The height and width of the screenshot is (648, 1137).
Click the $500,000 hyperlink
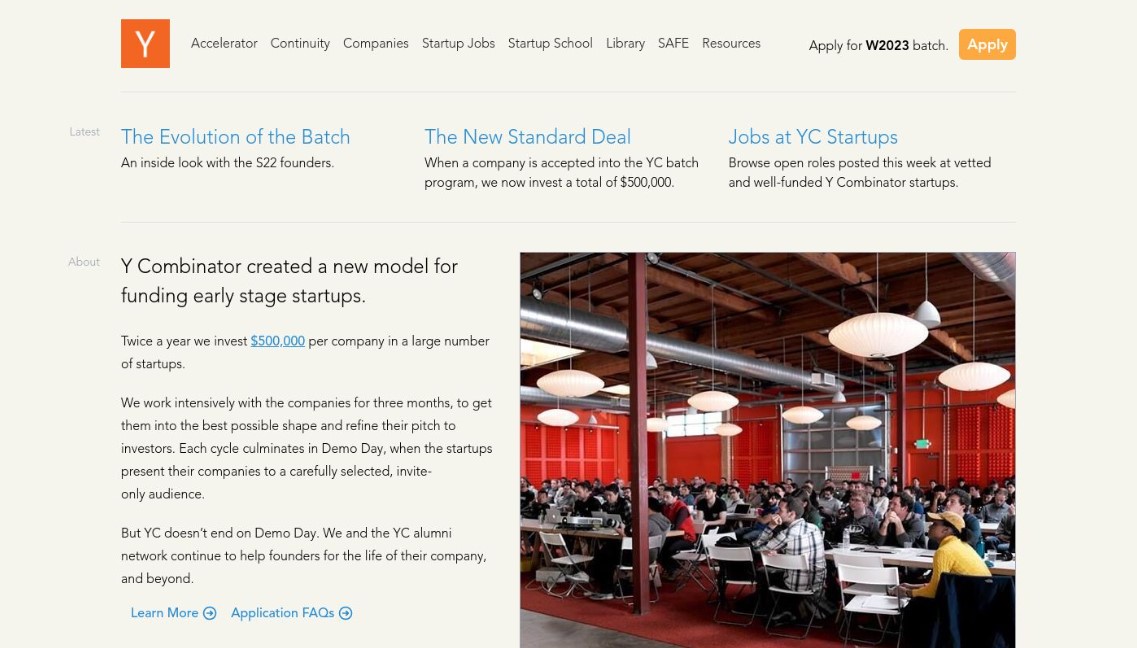coord(276,341)
